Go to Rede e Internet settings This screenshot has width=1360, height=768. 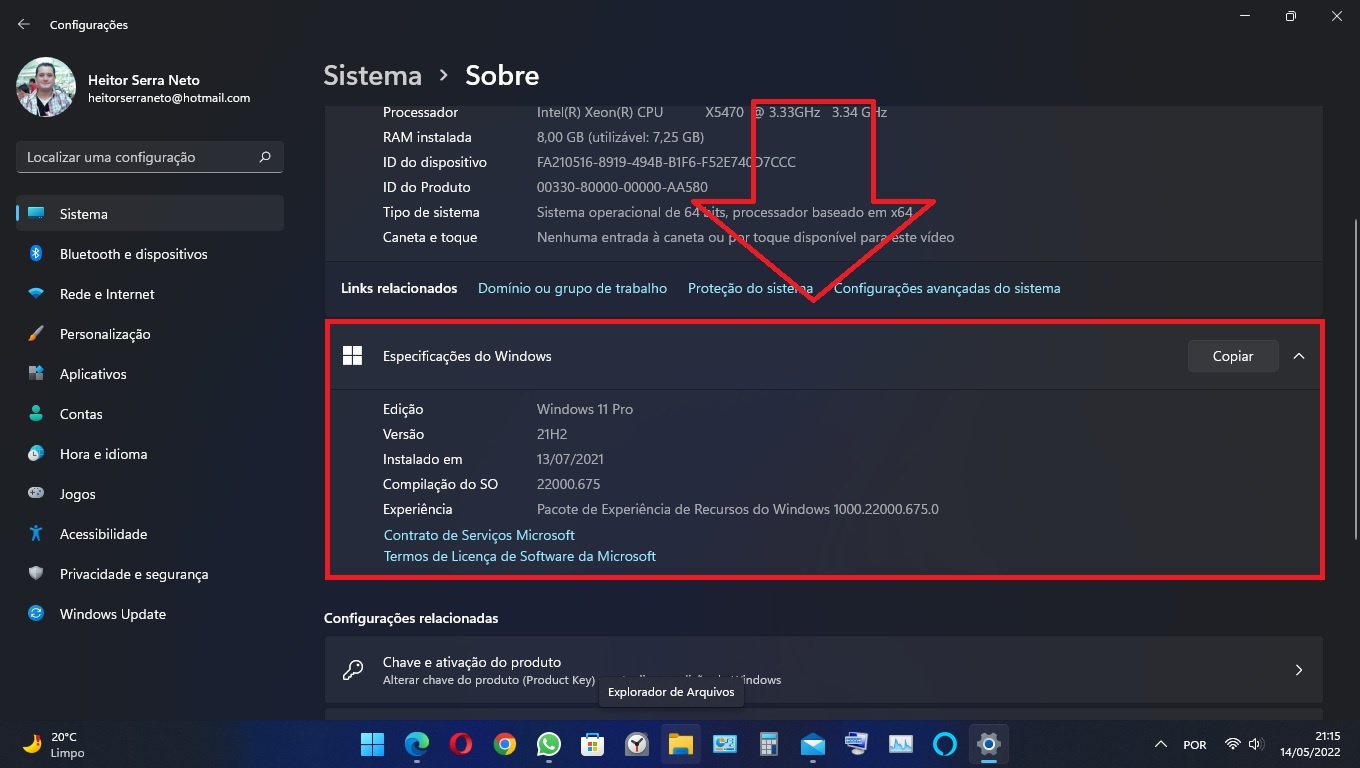[150, 294]
